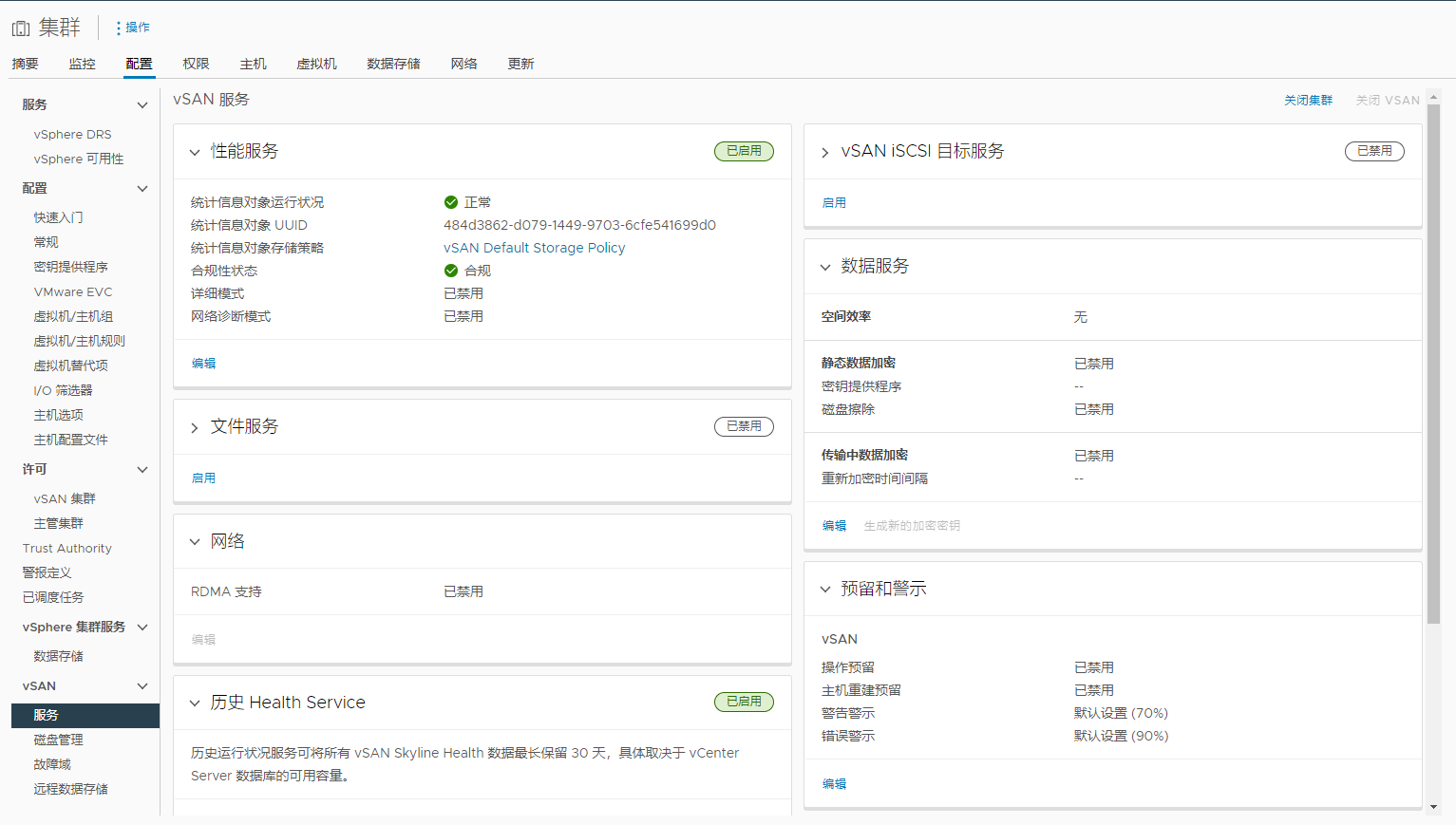
Task: Go to the 虚拟机 tab
Action: click(x=316, y=64)
